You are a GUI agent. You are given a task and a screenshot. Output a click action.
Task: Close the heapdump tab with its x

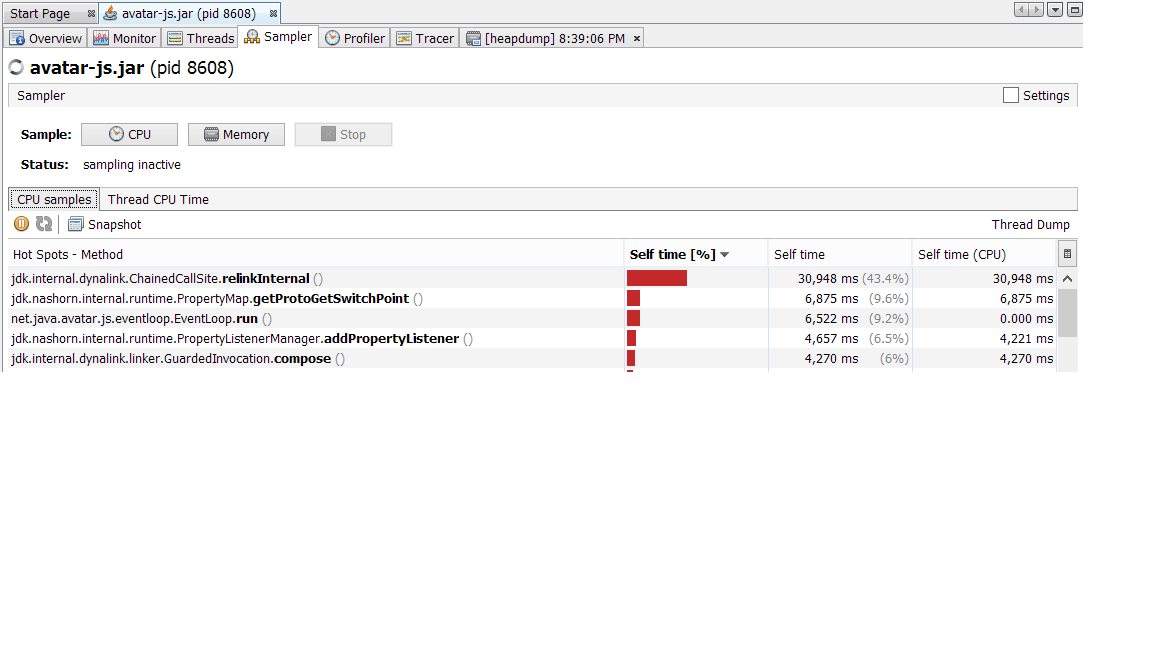pos(636,38)
